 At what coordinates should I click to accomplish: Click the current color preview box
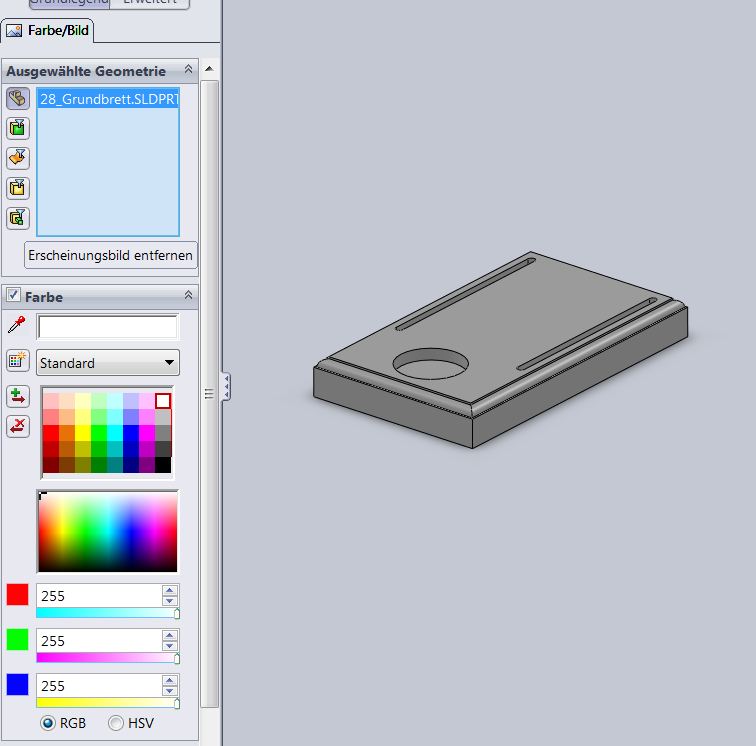coord(108,327)
